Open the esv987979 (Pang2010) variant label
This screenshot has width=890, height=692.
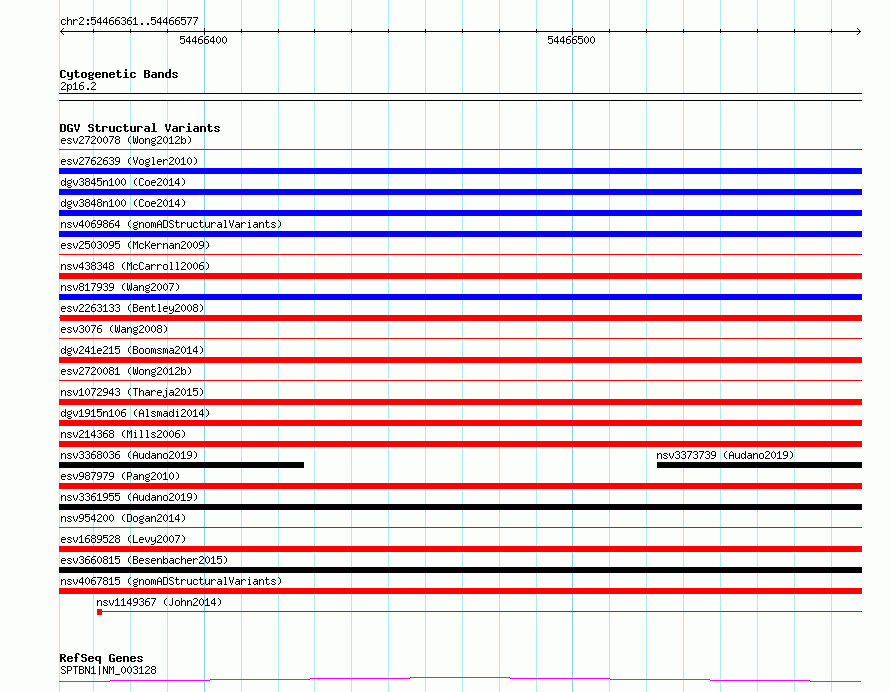[120, 476]
